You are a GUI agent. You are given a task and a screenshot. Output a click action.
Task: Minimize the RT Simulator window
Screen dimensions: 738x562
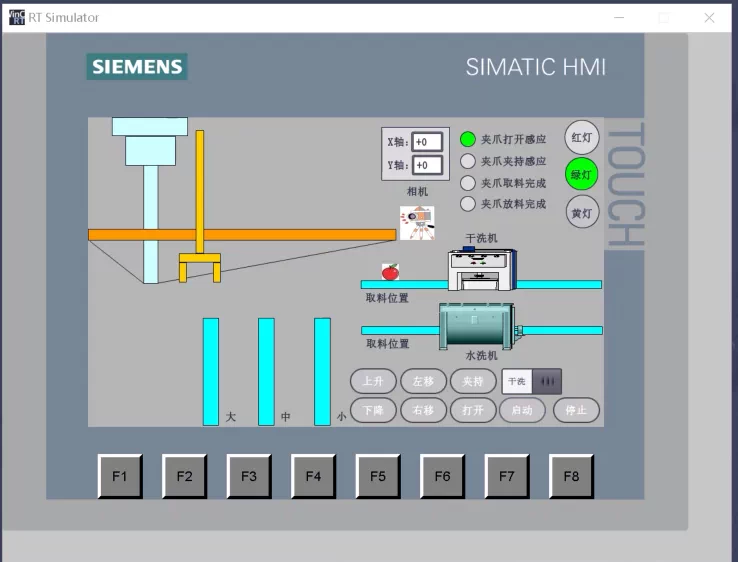coord(619,18)
